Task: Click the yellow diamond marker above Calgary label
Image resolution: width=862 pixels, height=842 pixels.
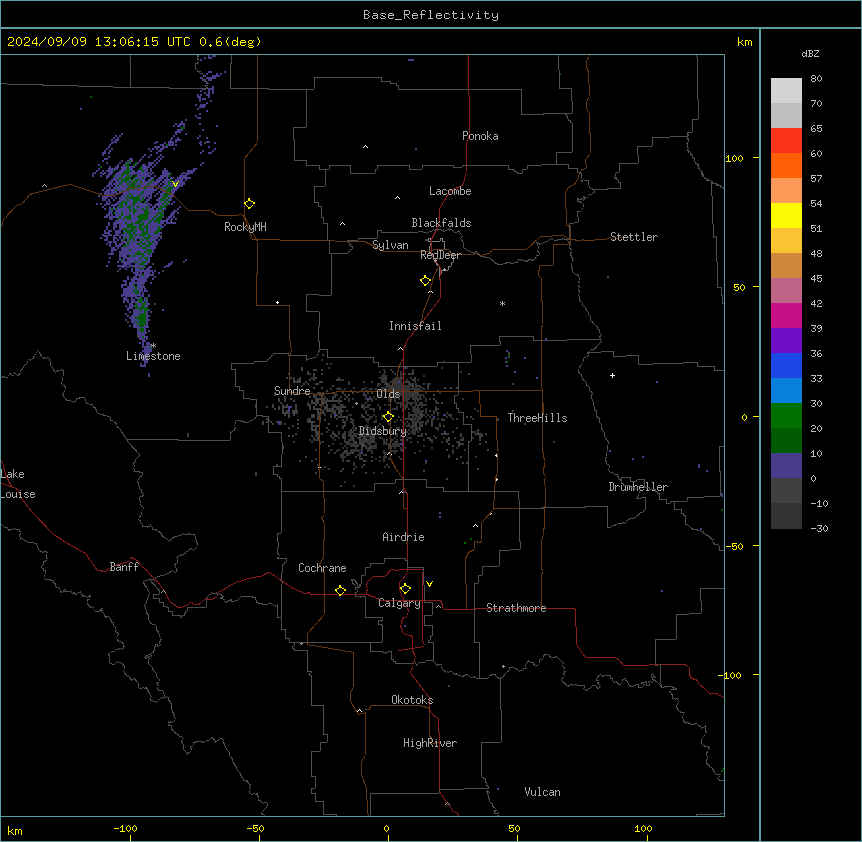Action: (405, 589)
